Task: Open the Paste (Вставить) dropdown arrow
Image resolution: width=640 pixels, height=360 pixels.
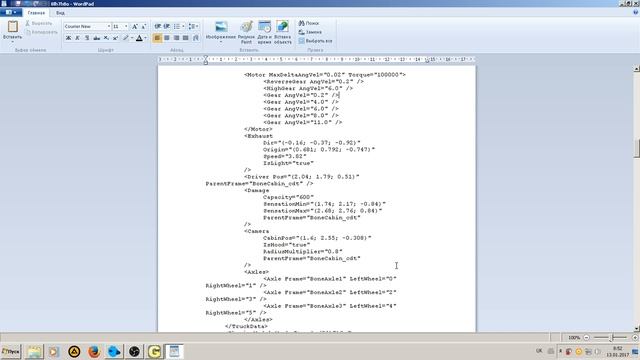Action: 13,42
